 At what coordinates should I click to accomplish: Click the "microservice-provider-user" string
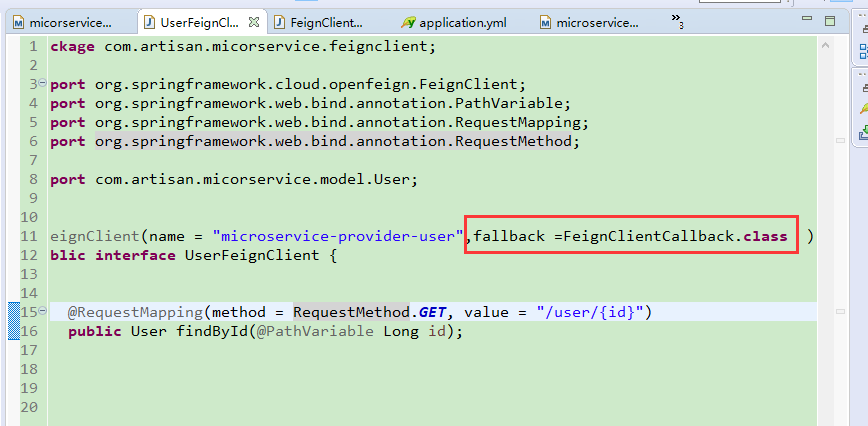coord(338,237)
